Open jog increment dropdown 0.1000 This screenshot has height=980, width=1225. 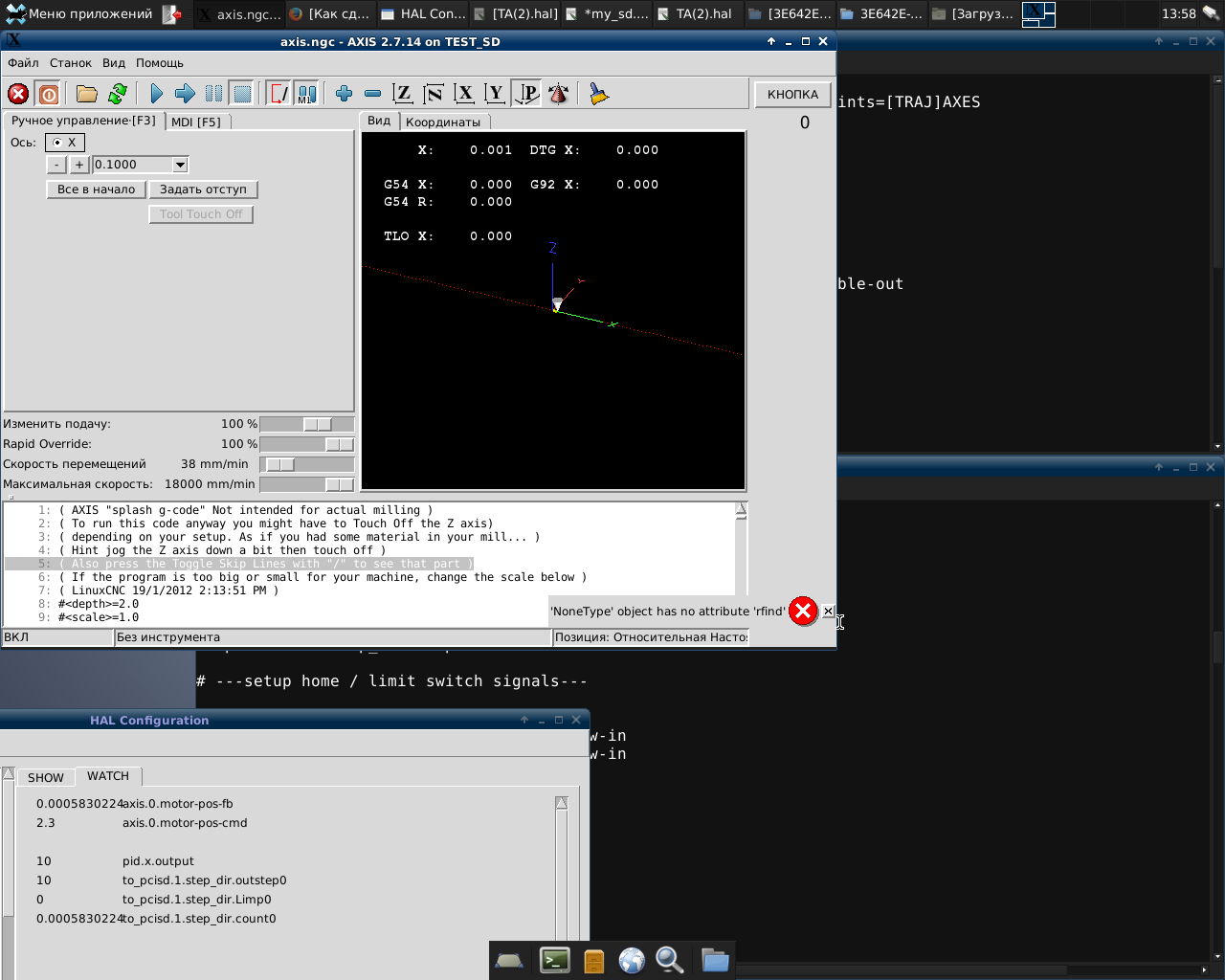click(180, 165)
